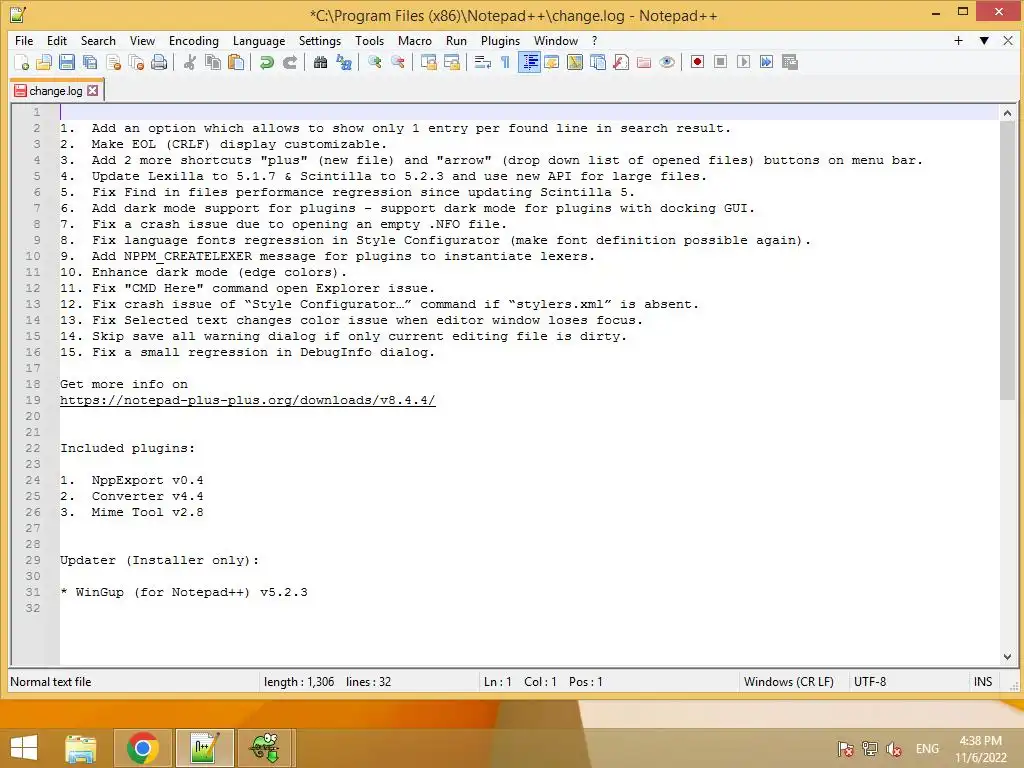Expand the Run menu

tap(456, 40)
